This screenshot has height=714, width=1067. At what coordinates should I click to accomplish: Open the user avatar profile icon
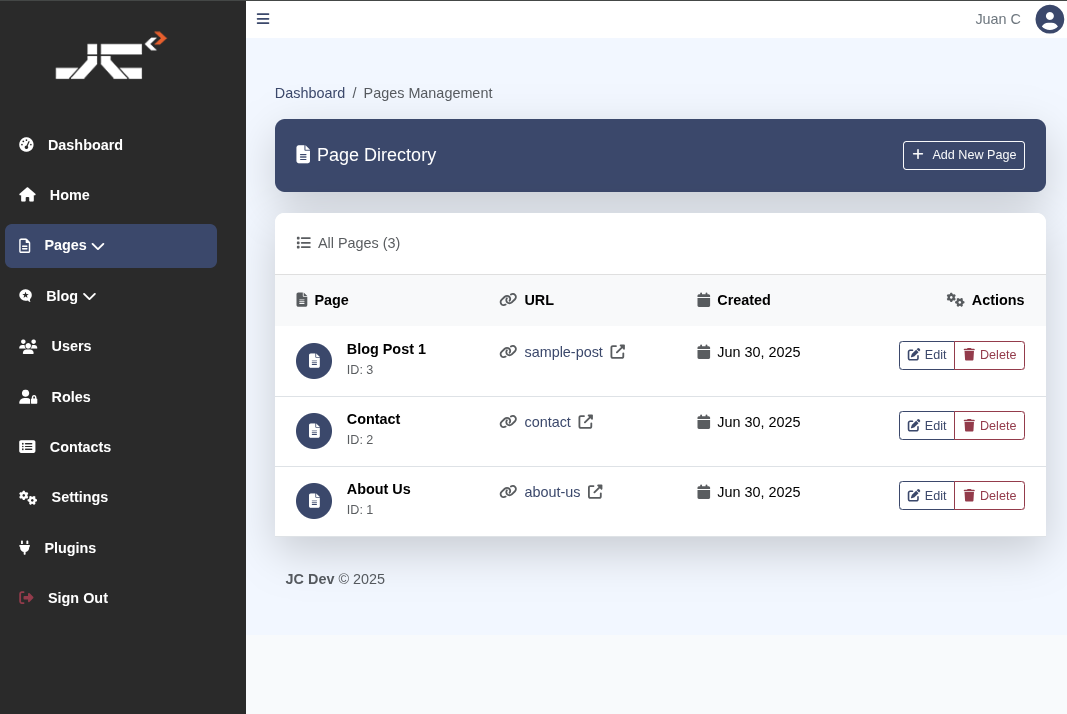tap(1049, 19)
